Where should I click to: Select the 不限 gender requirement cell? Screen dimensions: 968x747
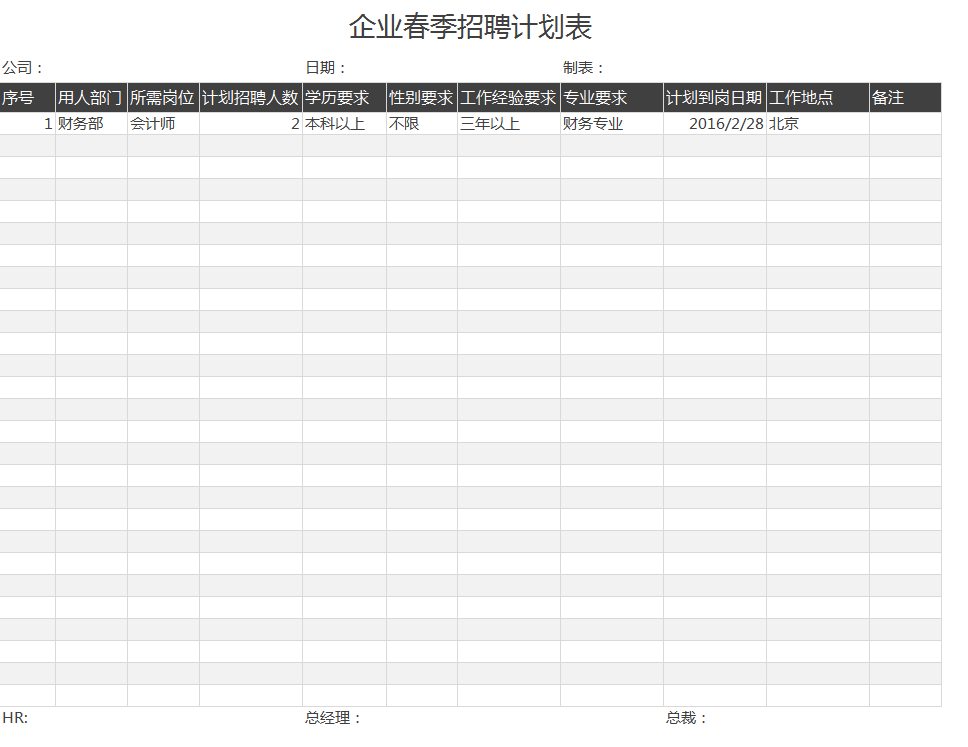[422, 124]
